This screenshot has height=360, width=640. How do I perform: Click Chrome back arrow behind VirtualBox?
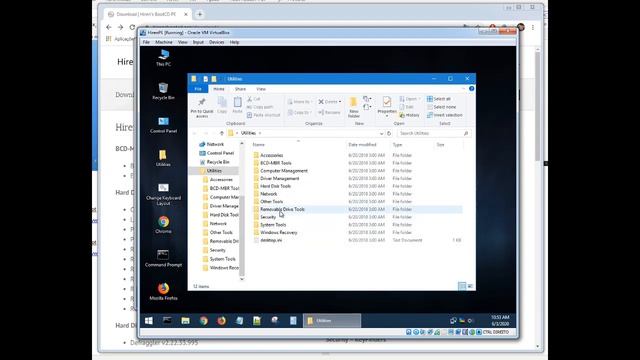[x=109, y=27]
